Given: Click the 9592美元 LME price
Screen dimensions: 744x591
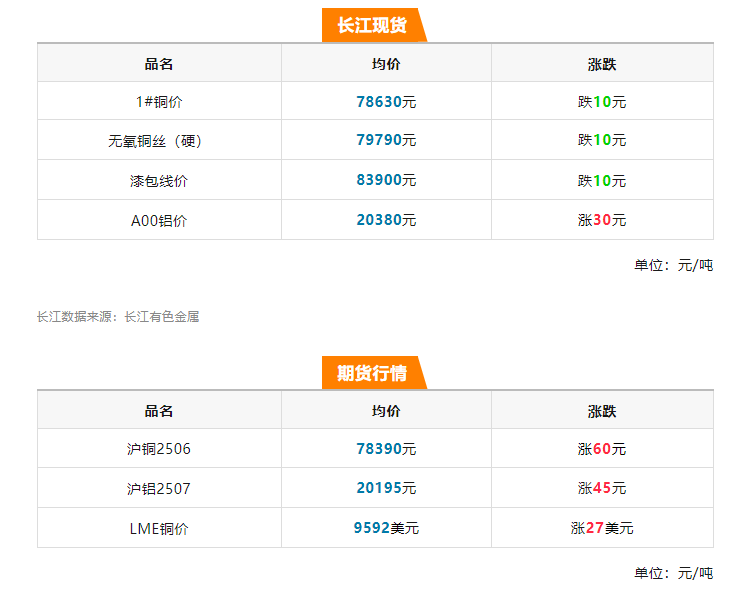Looking at the screenshot, I should [x=386, y=528].
